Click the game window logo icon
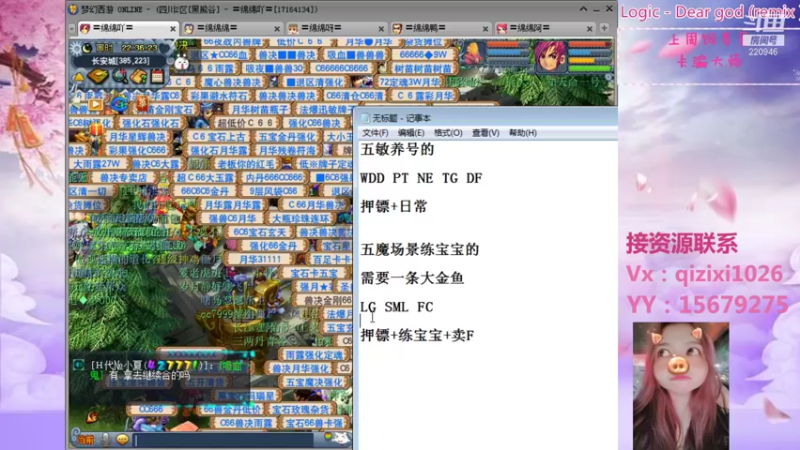 73,9
